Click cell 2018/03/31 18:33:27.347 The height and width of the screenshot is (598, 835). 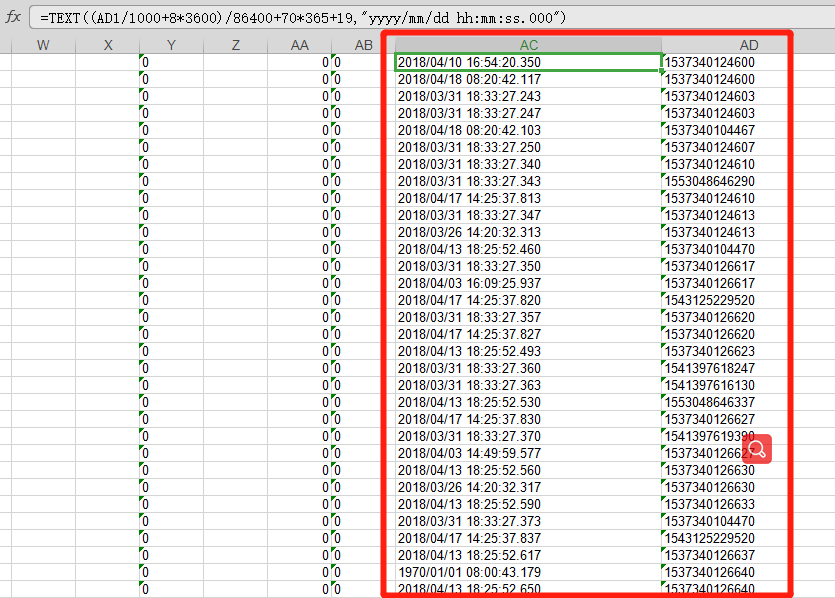coord(528,216)
